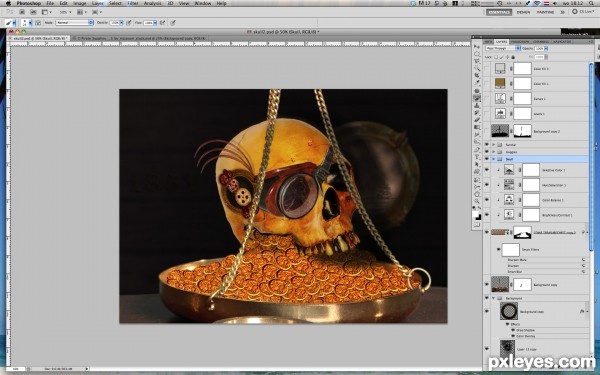
Task: Collapse the Skull layer group
Action: (494, 159)
